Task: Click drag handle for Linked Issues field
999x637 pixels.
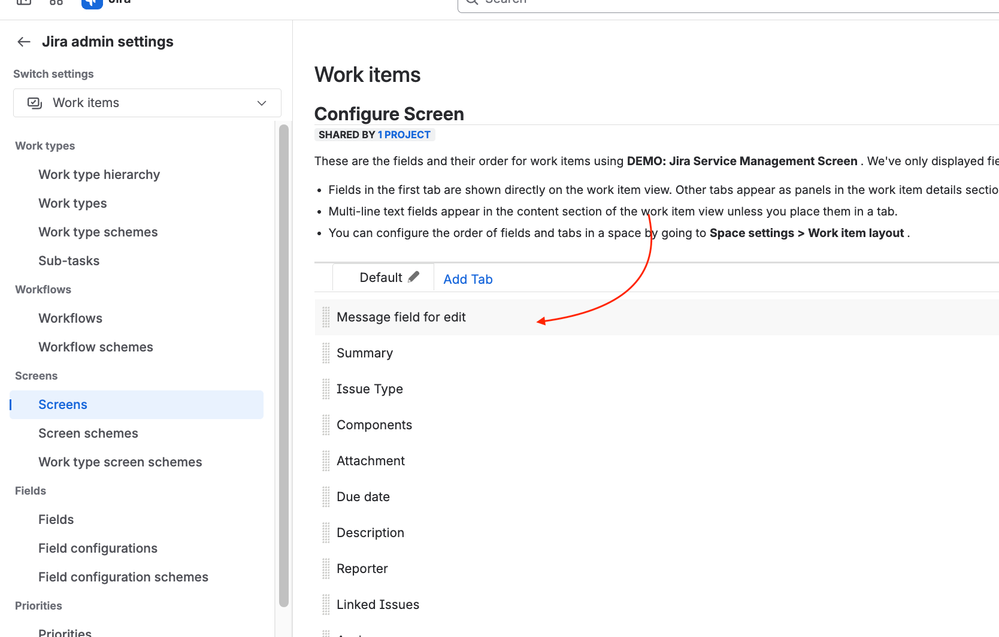Action: tap(326, 605)
